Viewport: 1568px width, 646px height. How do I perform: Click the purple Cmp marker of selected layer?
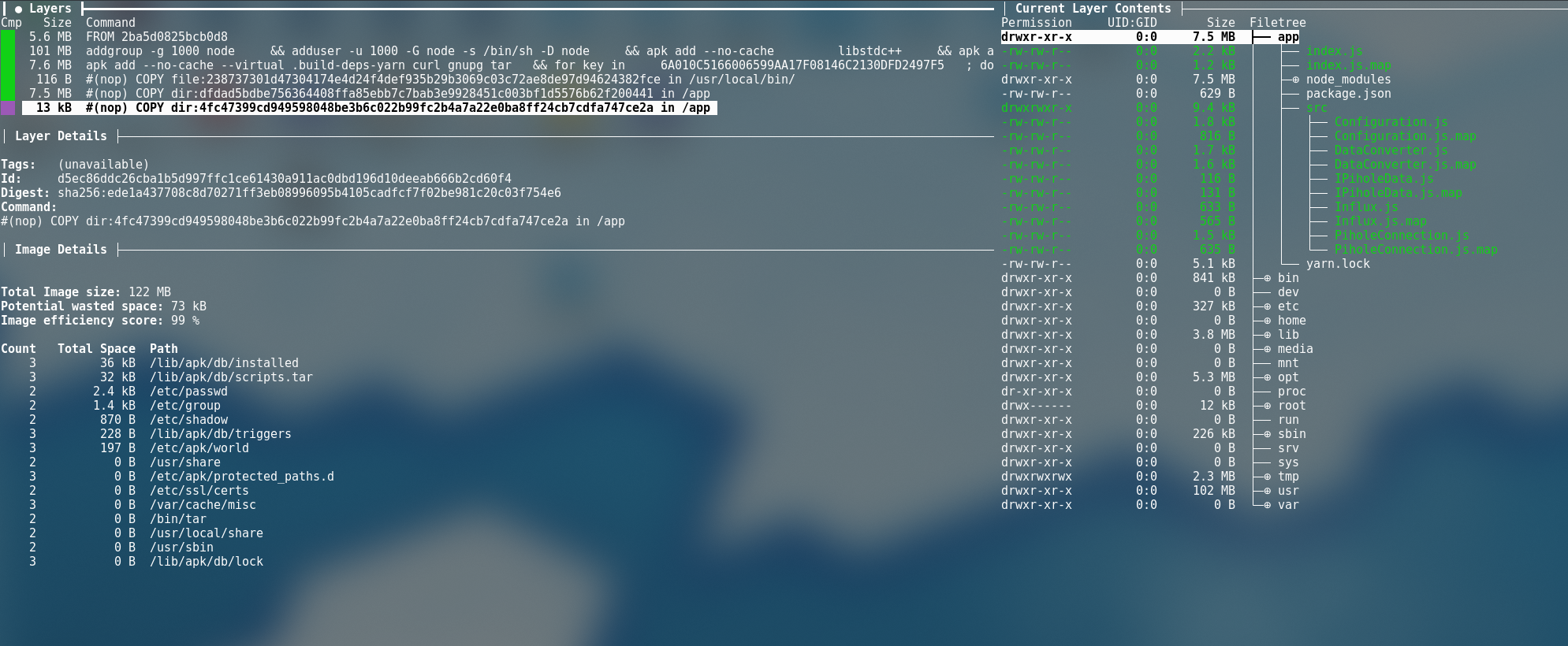tap(8, 108)
